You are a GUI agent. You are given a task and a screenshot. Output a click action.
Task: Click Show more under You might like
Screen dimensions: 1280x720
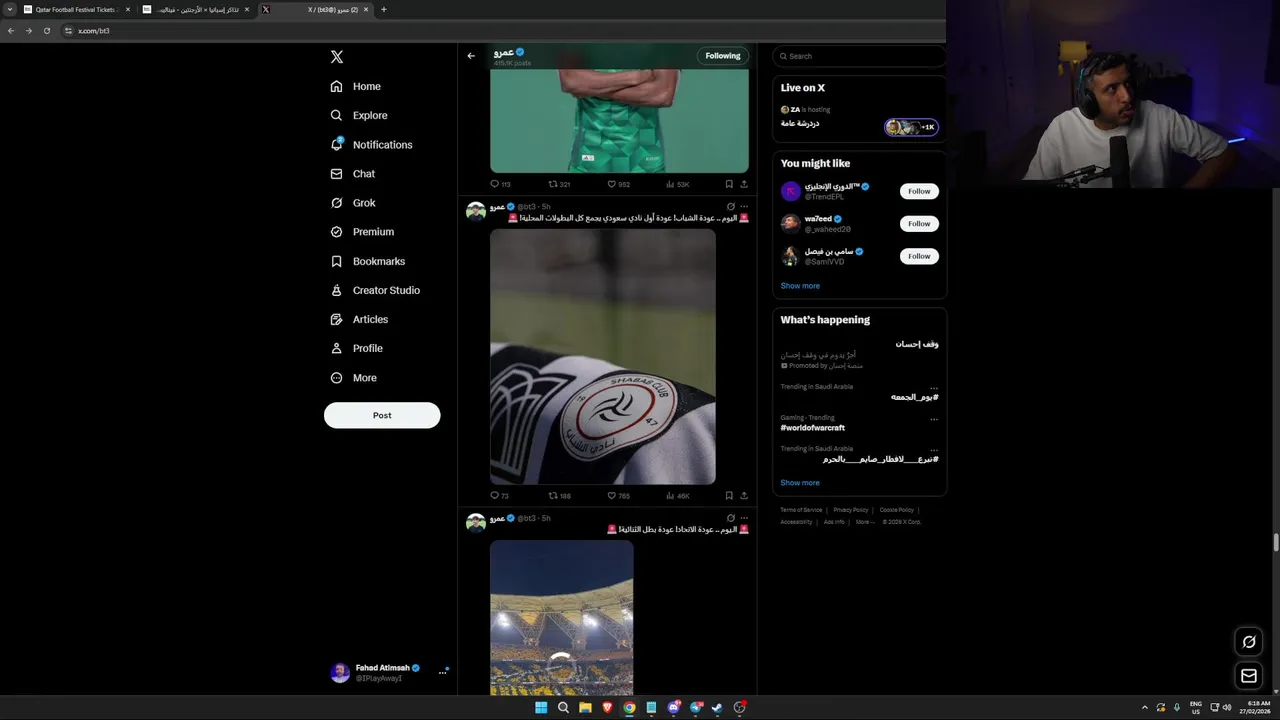point(800,286)
